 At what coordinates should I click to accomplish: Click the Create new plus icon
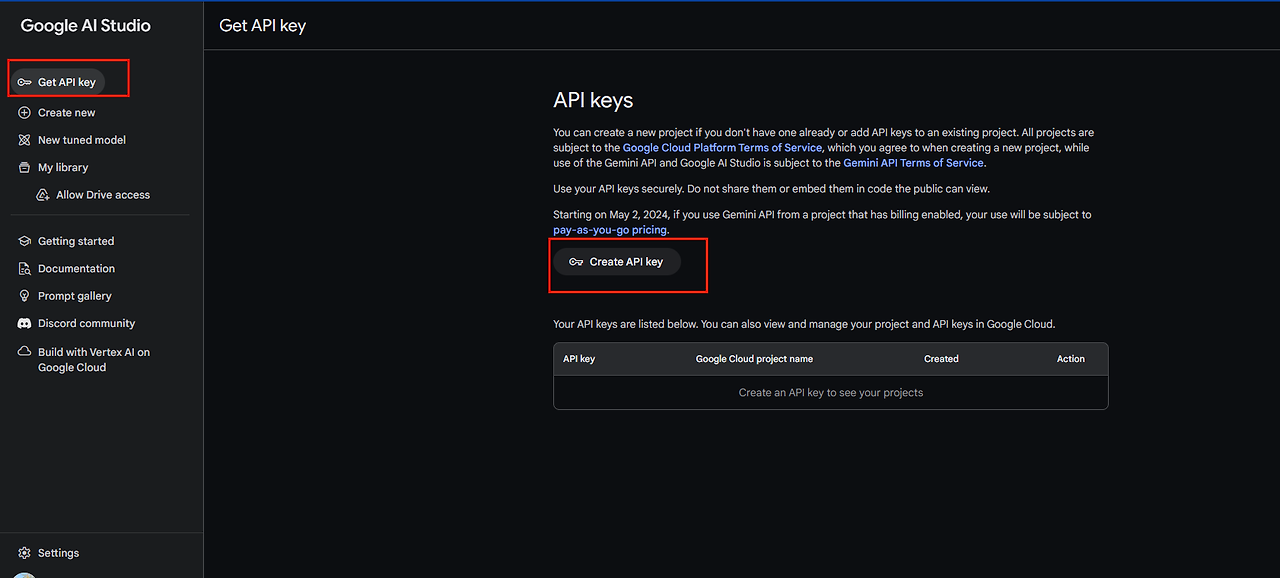pos(23,112)
